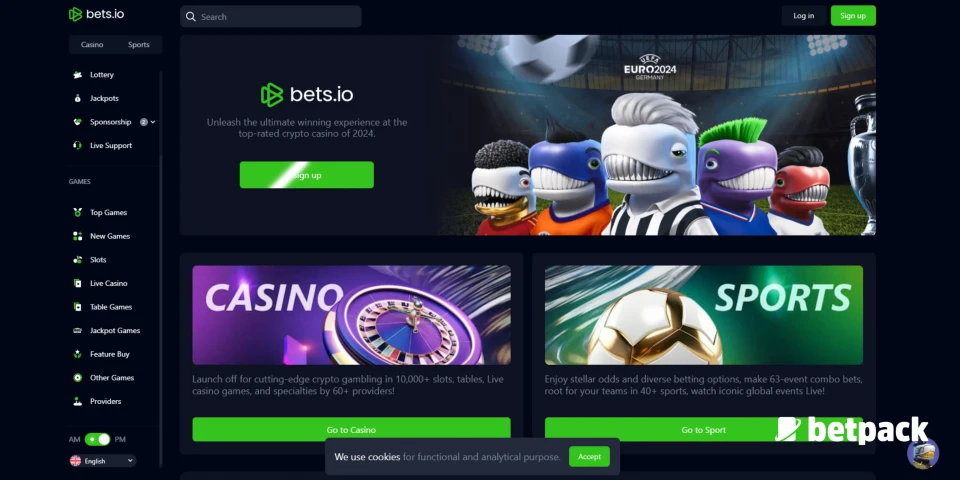Select the Top Games medal icon
Image resolution: width=960 pixels, height=480 pixels.
[x=77, y=212]
